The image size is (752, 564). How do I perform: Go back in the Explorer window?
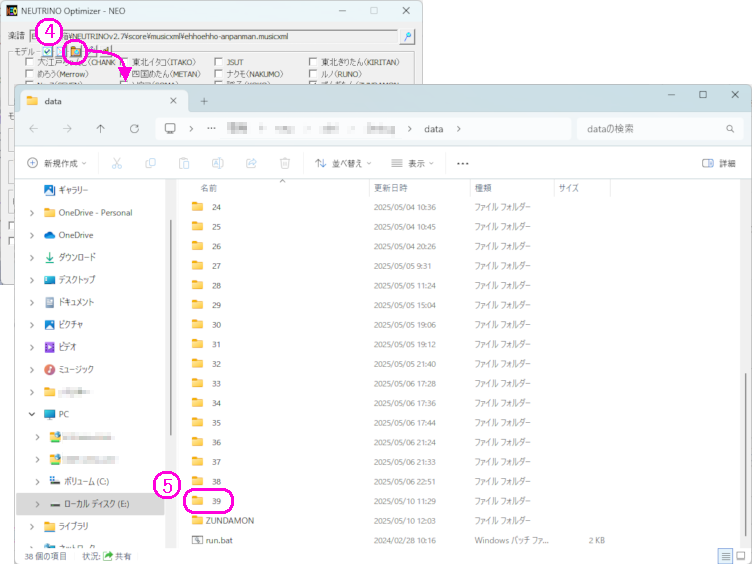pos(34,129)
